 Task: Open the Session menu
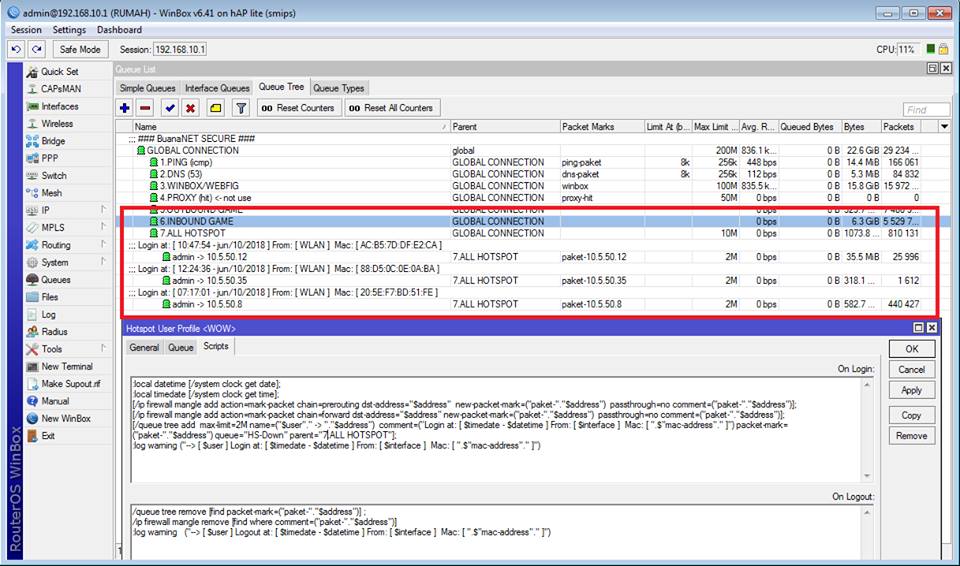pyautogui.click(x=26, y=29)
